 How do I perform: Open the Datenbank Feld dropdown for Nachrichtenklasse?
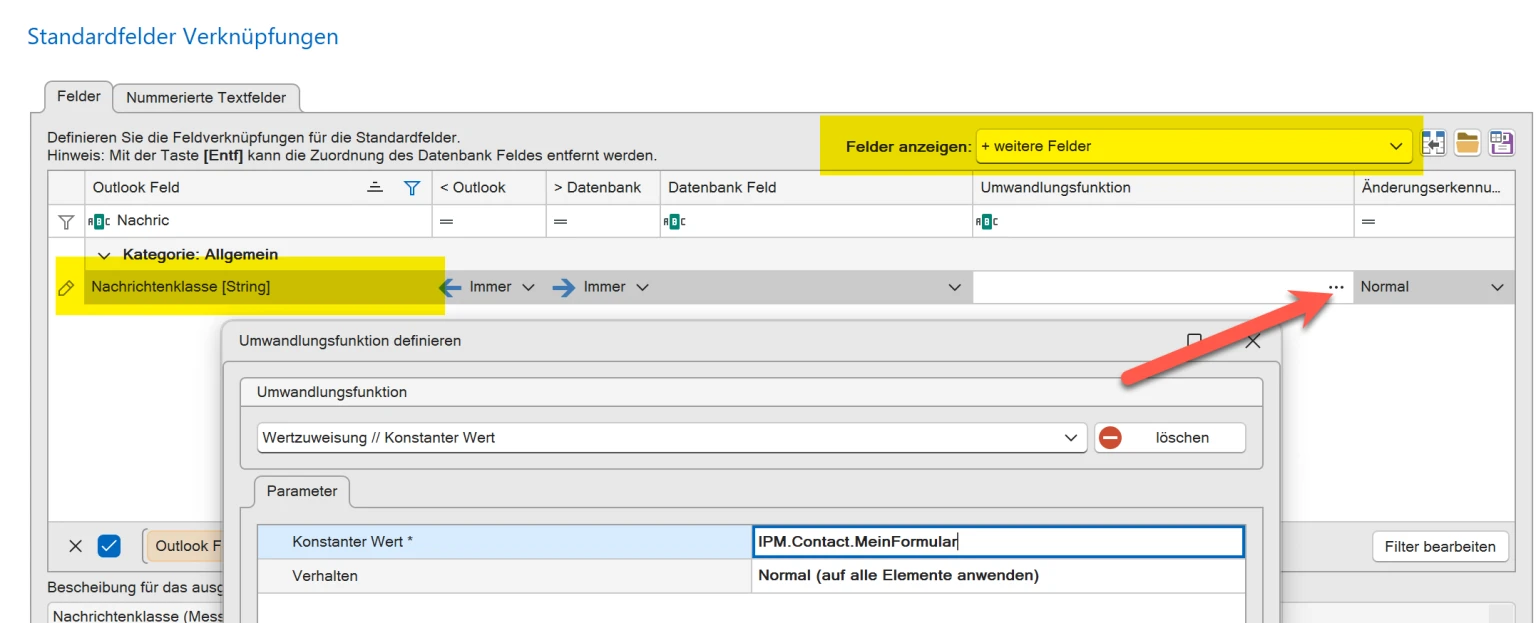(x=955, y=287)
